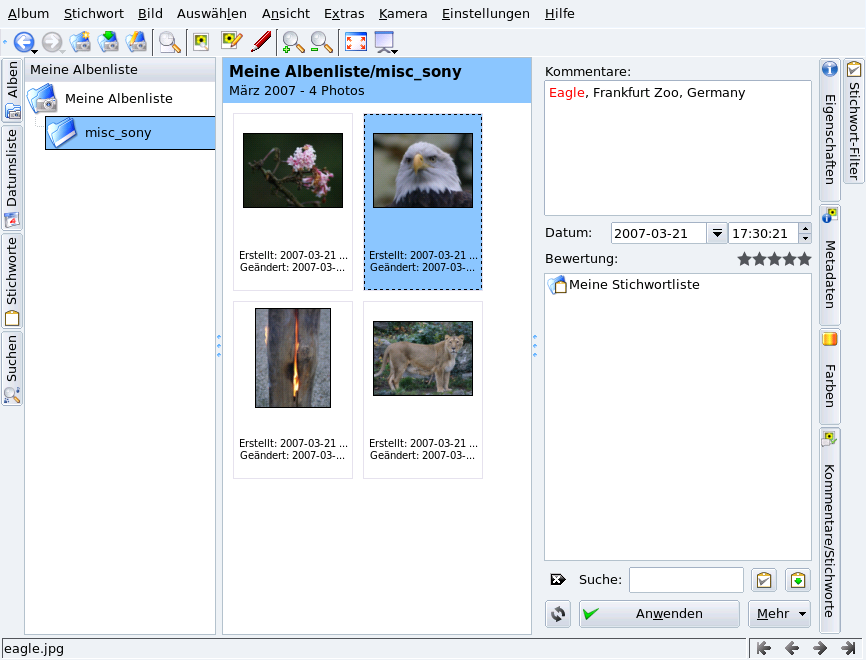Image resolution: width=866 pixels, height=660 pixels.
Task: Click the Anwenden button
Action: click(659, 614)
